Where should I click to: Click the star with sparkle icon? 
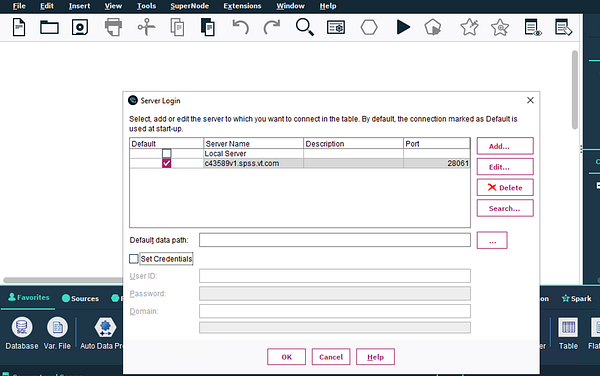coord(469,27)
